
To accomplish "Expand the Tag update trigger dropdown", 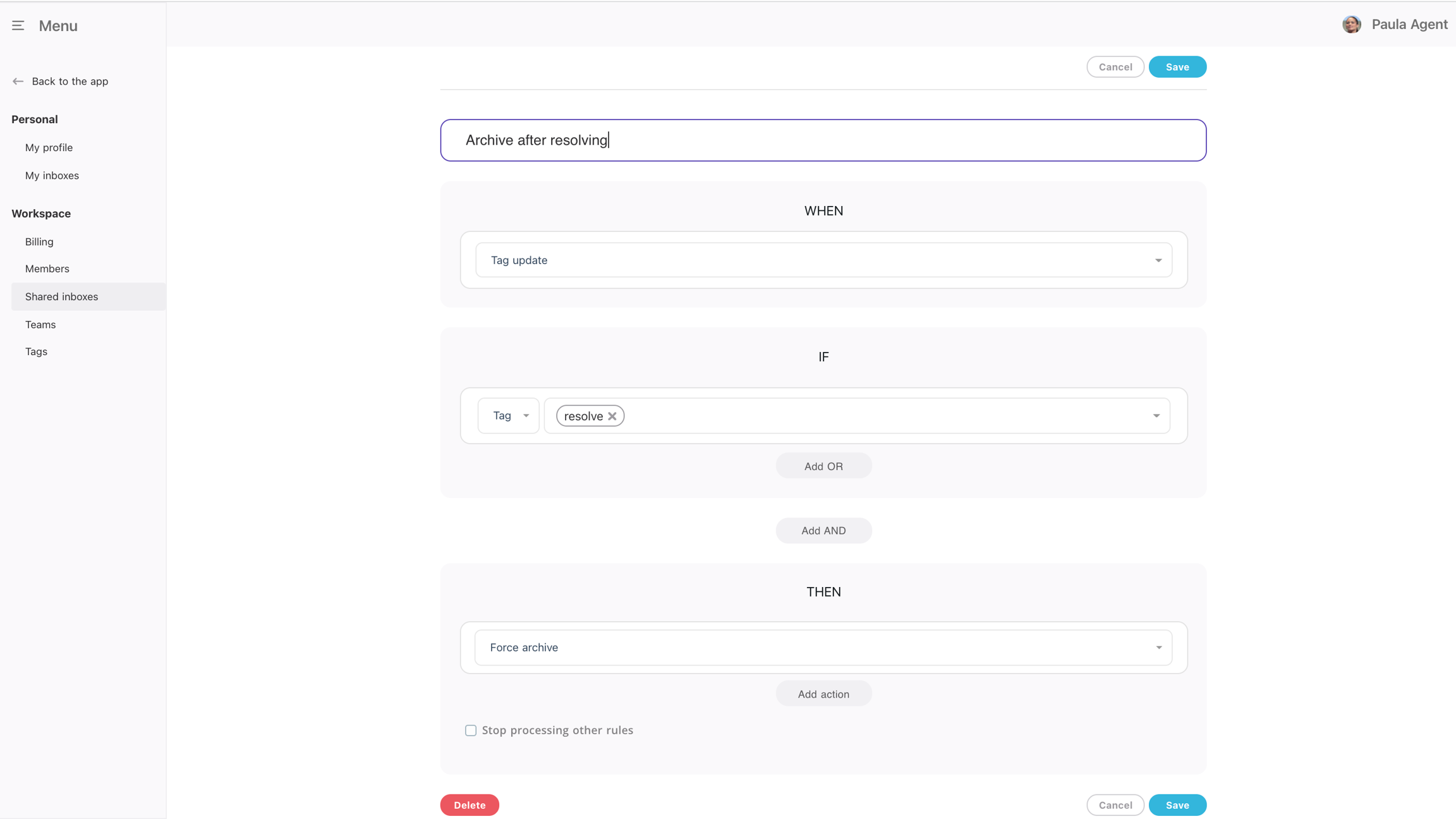I will [x=1158, y=260].
